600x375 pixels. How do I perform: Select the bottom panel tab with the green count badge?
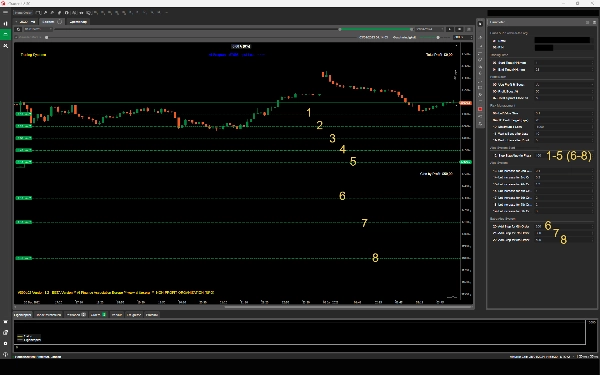point(98,315)
